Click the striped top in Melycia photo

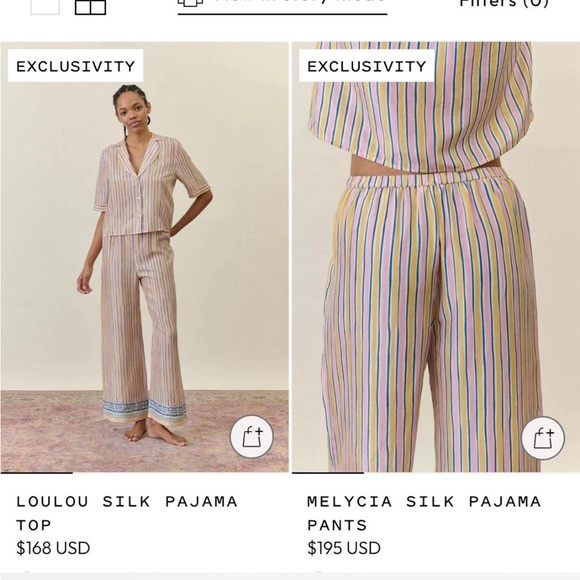422,107
